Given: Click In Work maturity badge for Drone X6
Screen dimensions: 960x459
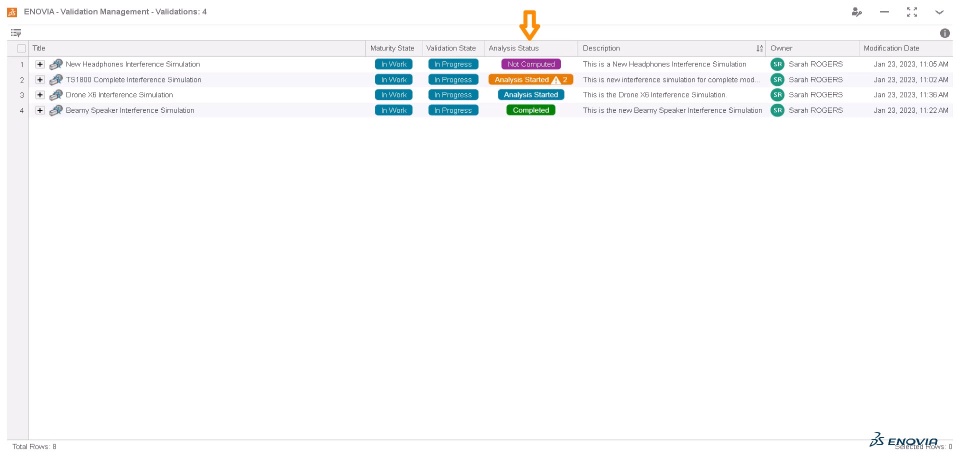Looking at the screenshot, I should pos(393,95).
